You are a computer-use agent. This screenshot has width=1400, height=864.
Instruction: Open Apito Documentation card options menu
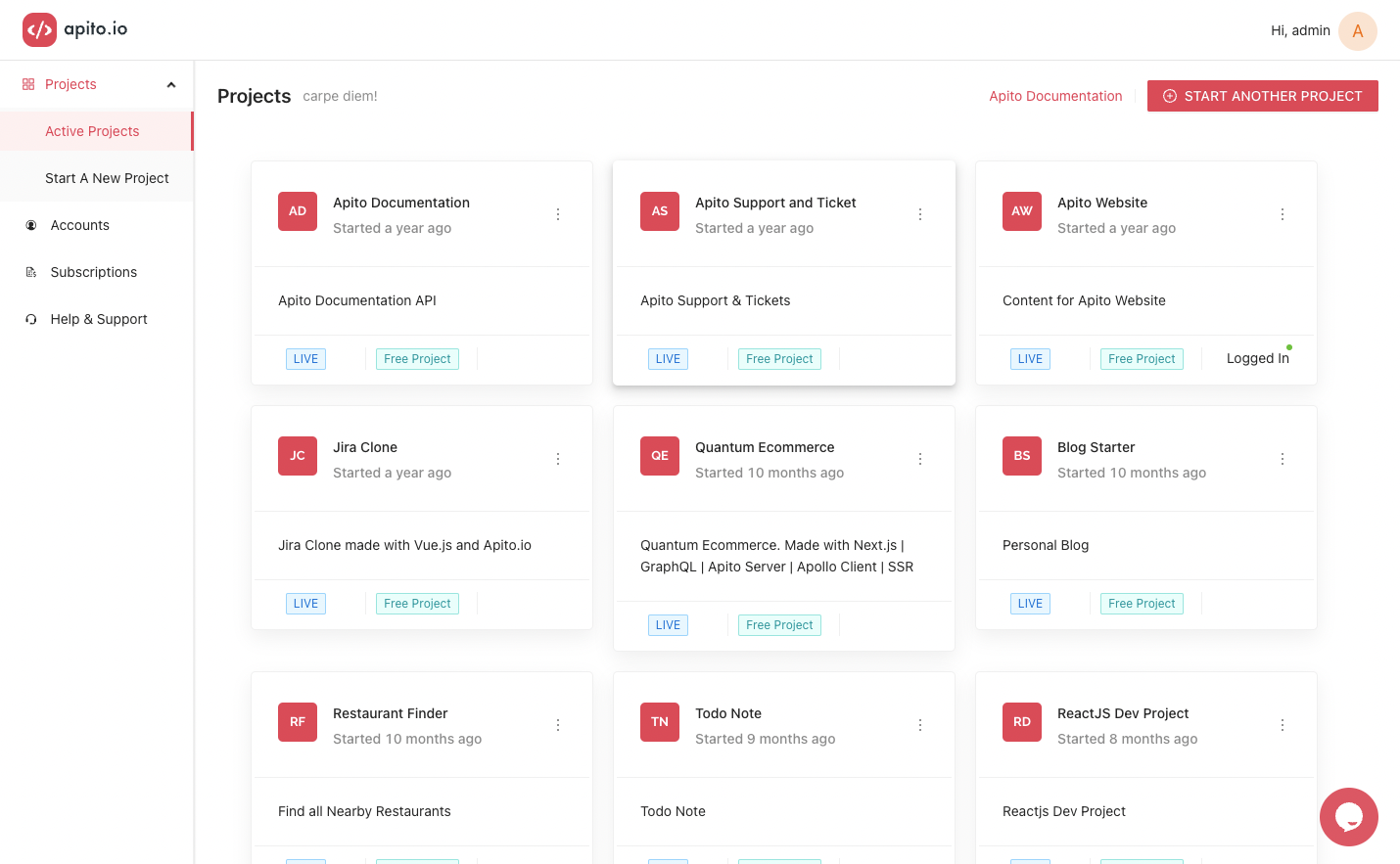(558, 214)
